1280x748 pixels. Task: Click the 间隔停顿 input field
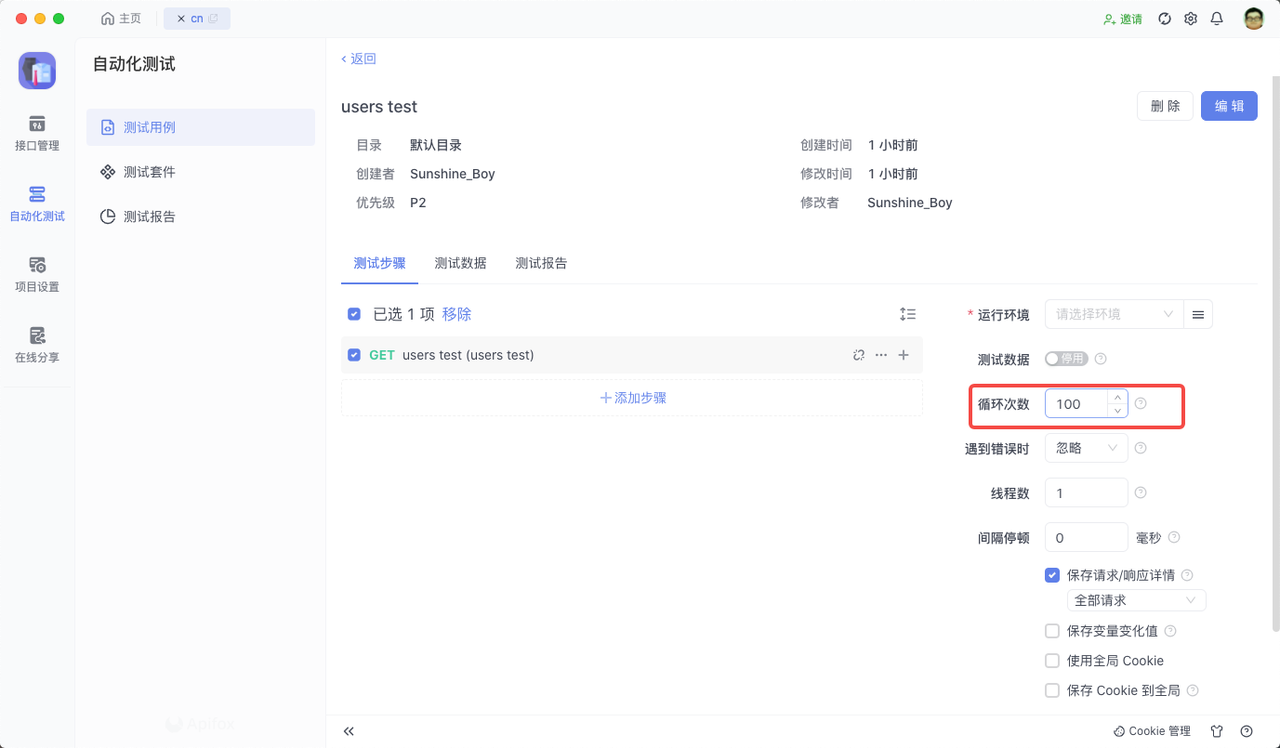(x=1086, y=537)
